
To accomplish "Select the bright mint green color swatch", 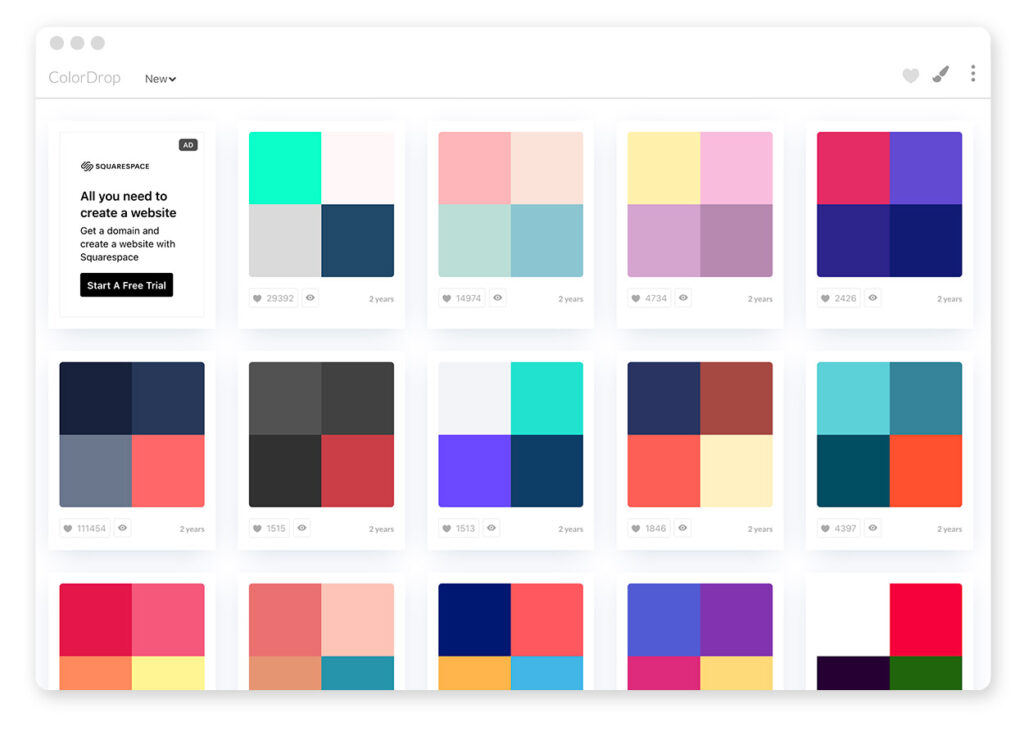I will [285, 168].
